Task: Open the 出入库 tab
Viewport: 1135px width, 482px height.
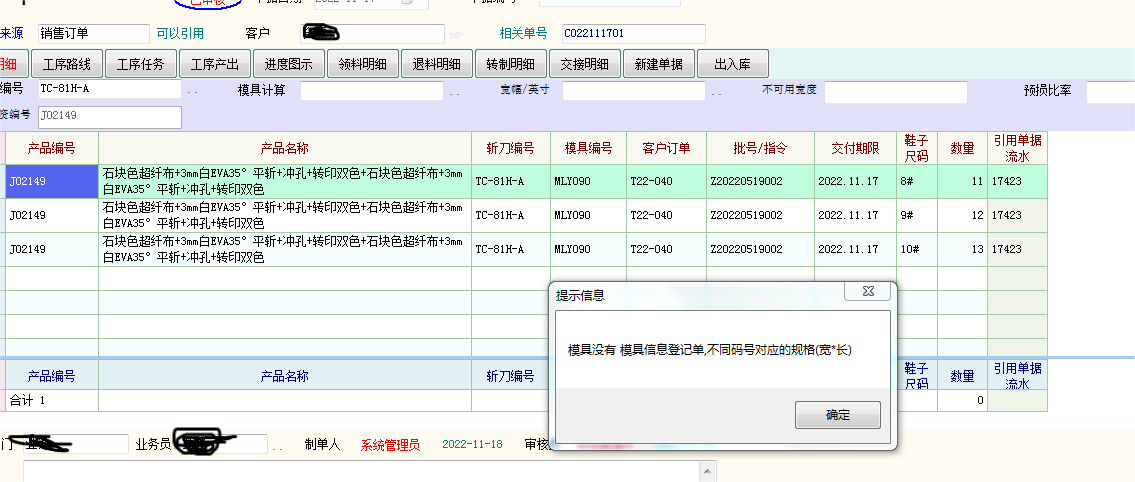Action: [732, 65]
